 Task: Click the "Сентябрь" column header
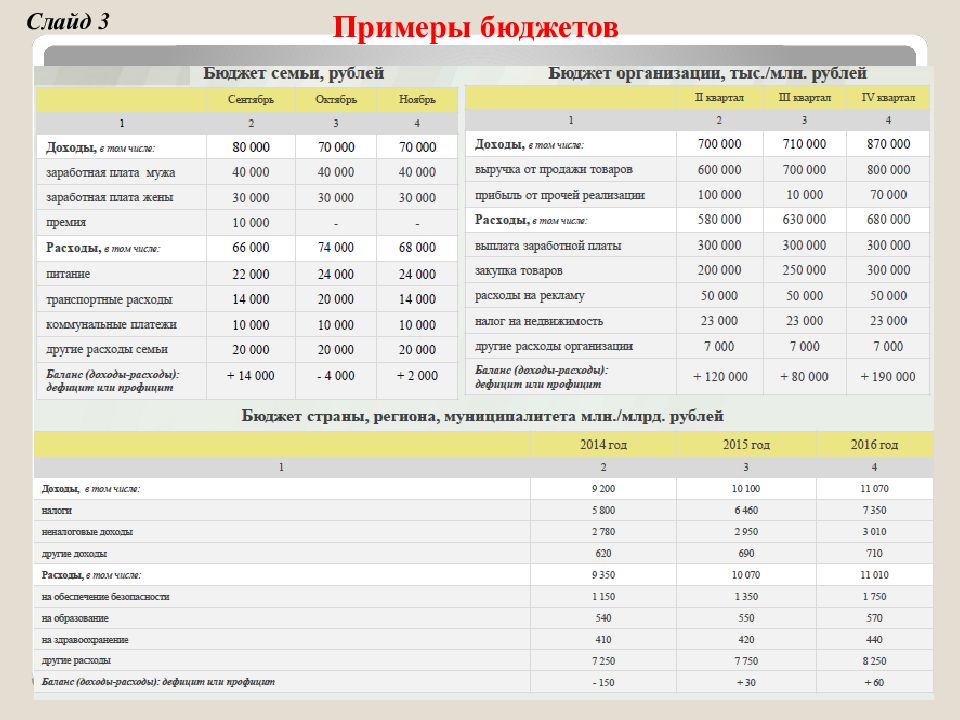point(251,99)
